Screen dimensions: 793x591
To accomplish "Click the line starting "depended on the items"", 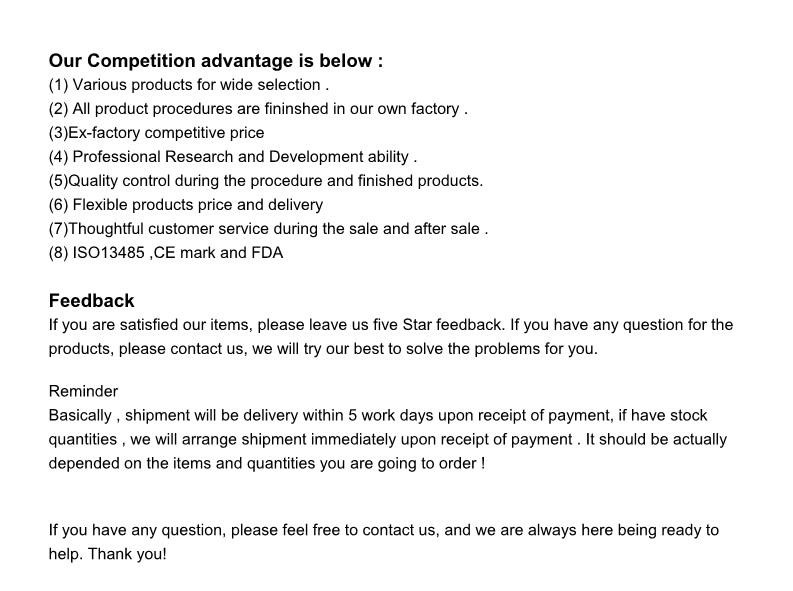I will tap(267, 463).
